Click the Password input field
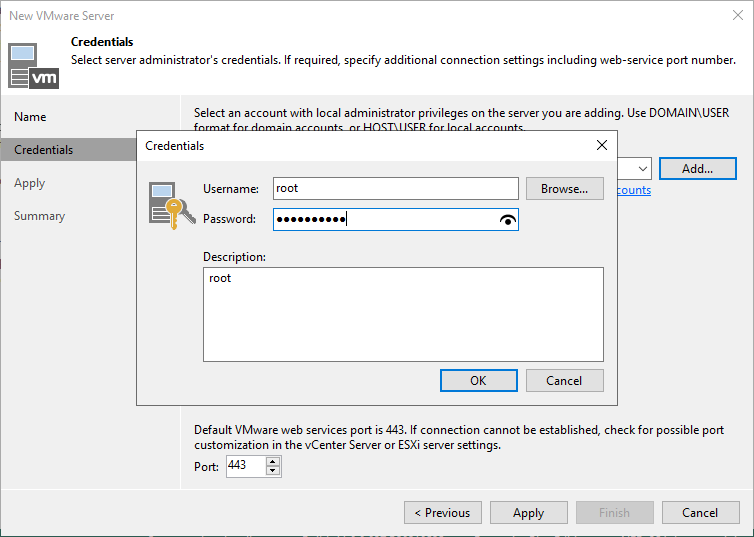This screenshot has height=537, width=754. click(x=396, y=220)
